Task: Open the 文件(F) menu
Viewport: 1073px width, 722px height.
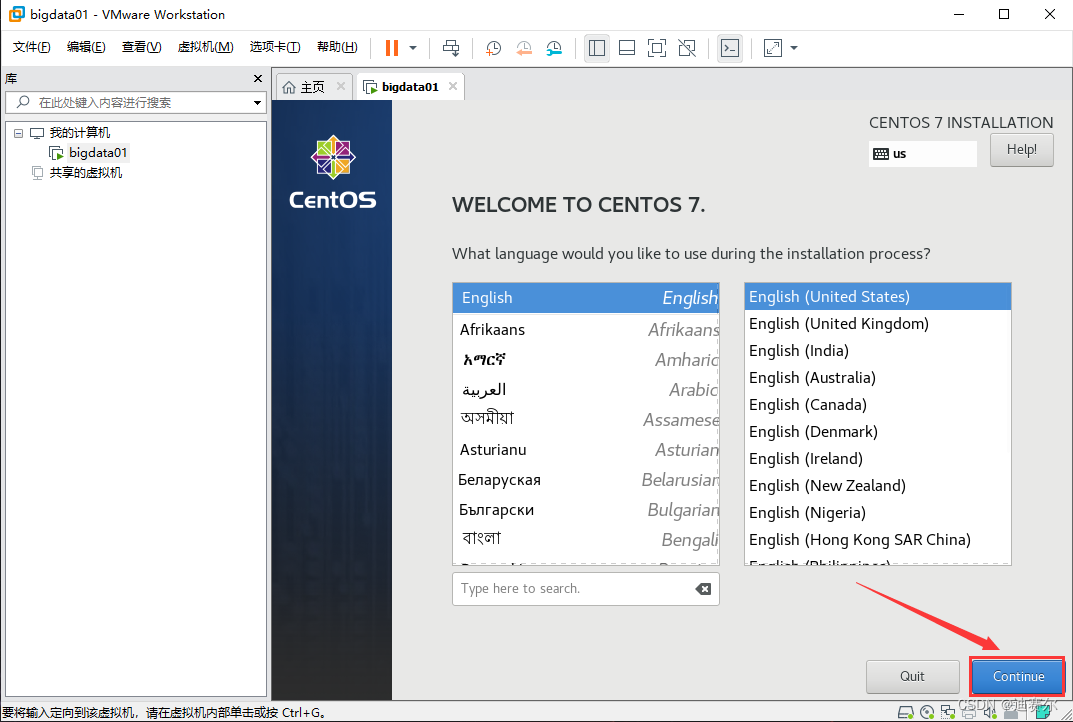Action: [32, 47]
